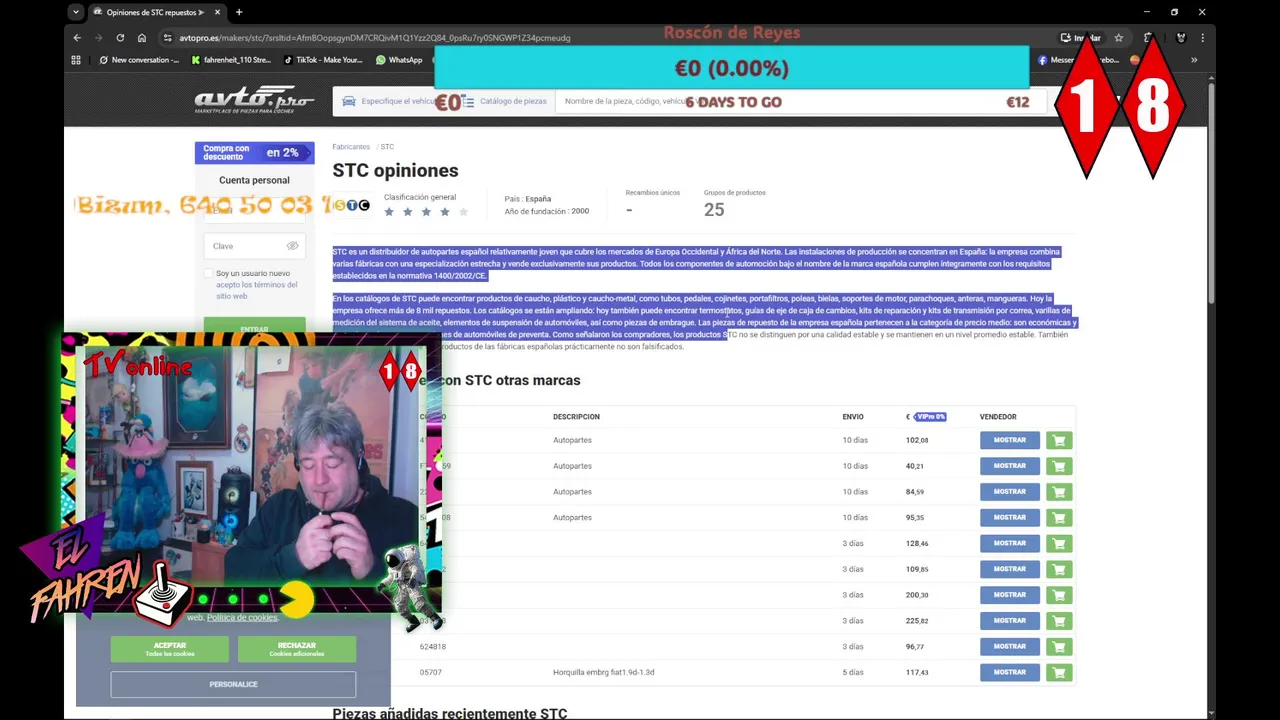Click the DESCRIPCION column header

[x=576, y=417]
